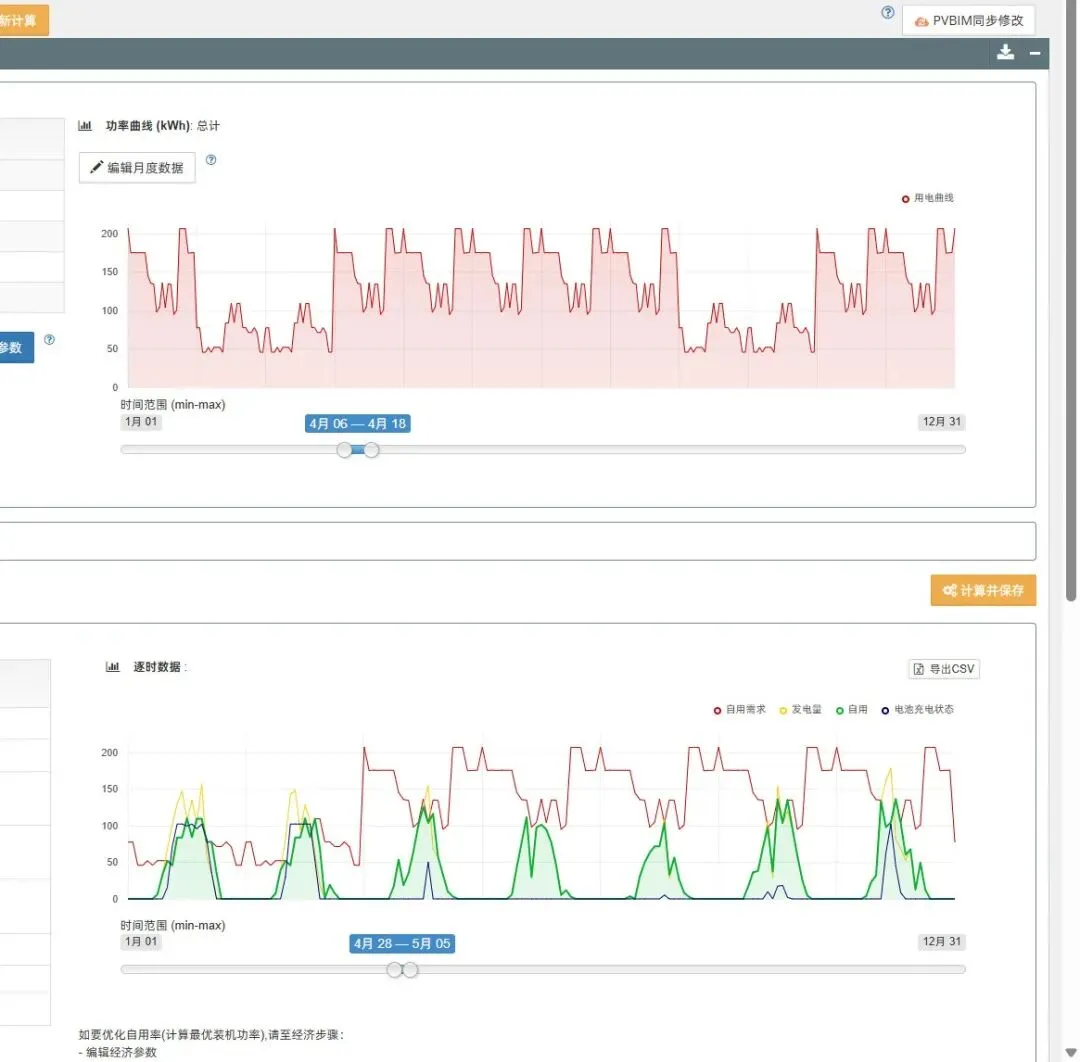The height and width of the screenshot is (1062, 1080).
Task: Click the orange 新计算 button
Action: click(23, 20)
